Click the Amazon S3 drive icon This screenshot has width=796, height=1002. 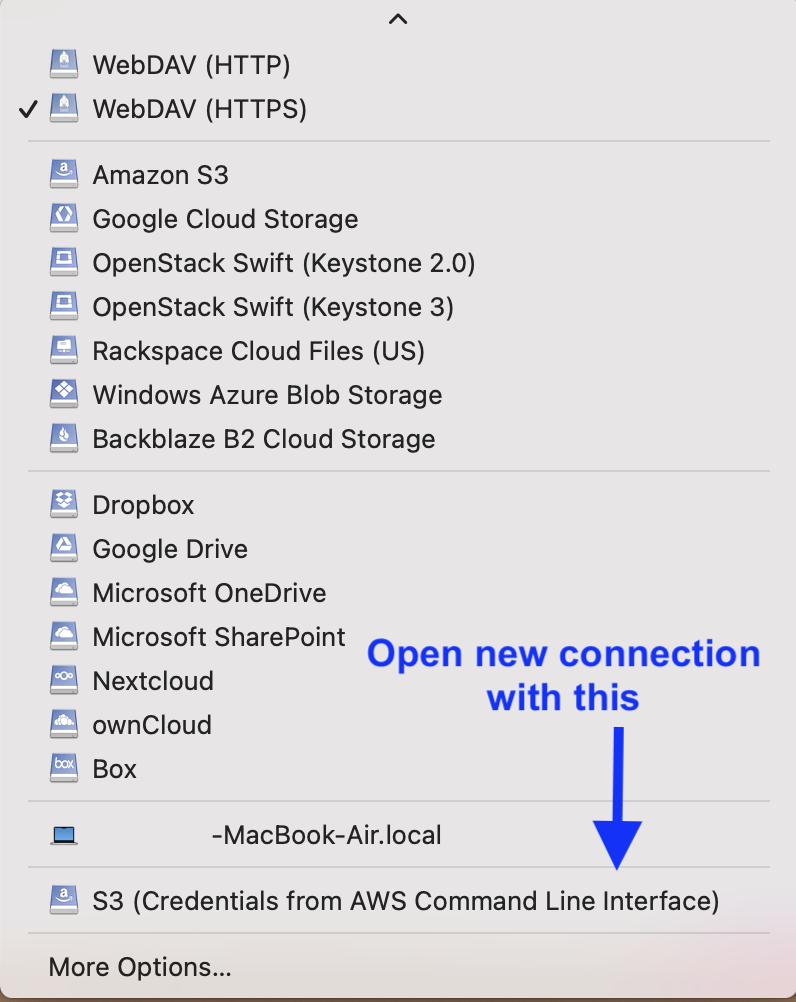[x=64, y=175]
